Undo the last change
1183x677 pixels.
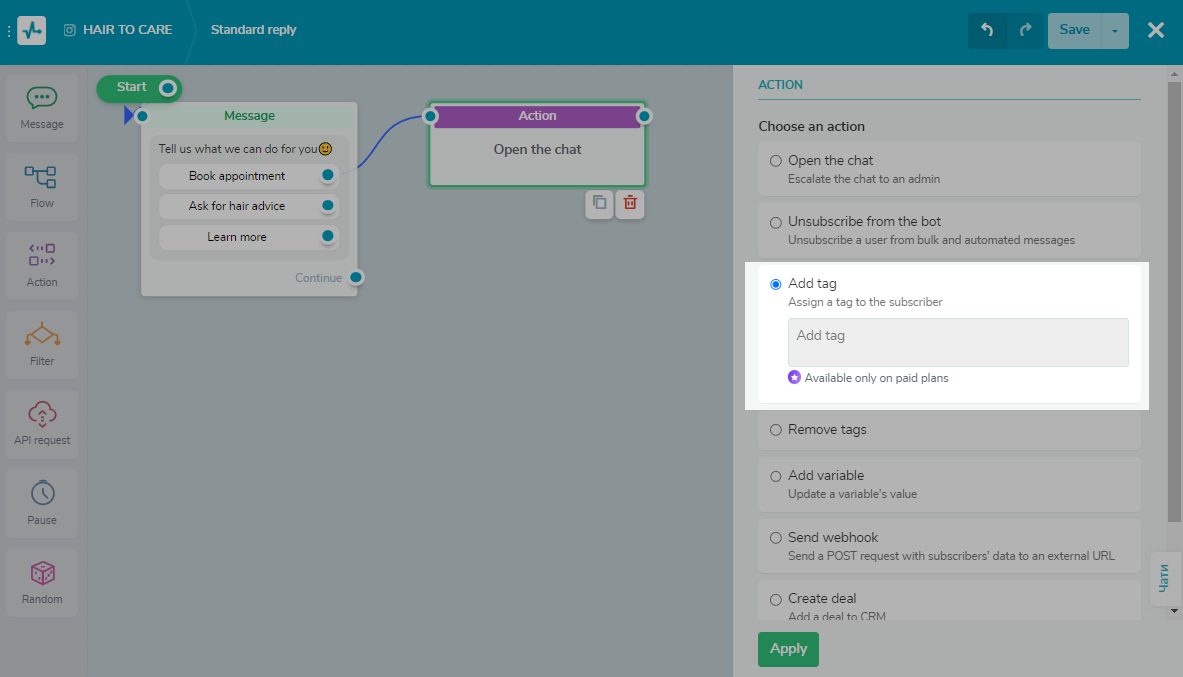(987, 30)
